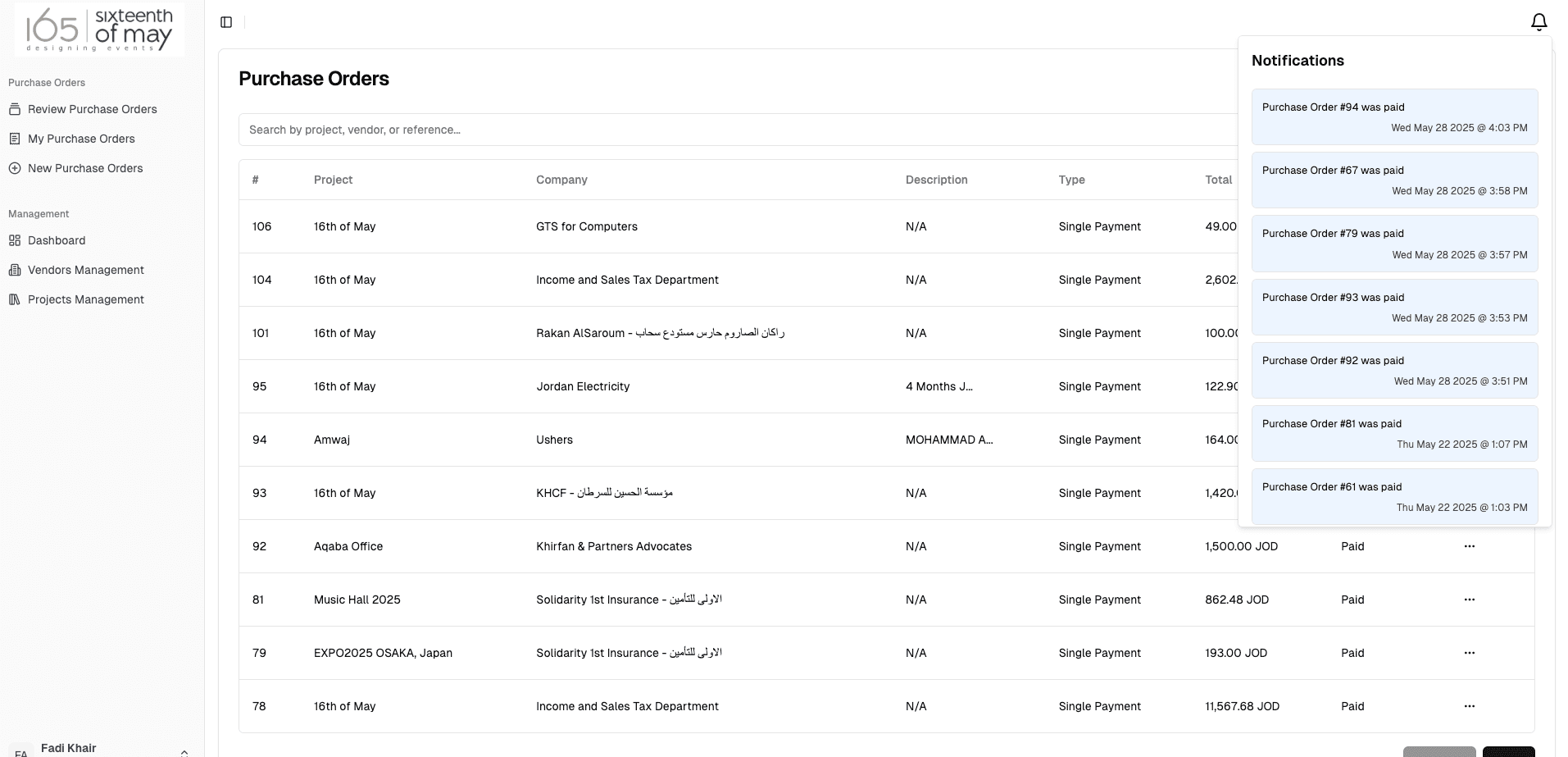This screenshot has height=757, width=1568.
Task: Open actions menu for order 81
Action: 1469,600
